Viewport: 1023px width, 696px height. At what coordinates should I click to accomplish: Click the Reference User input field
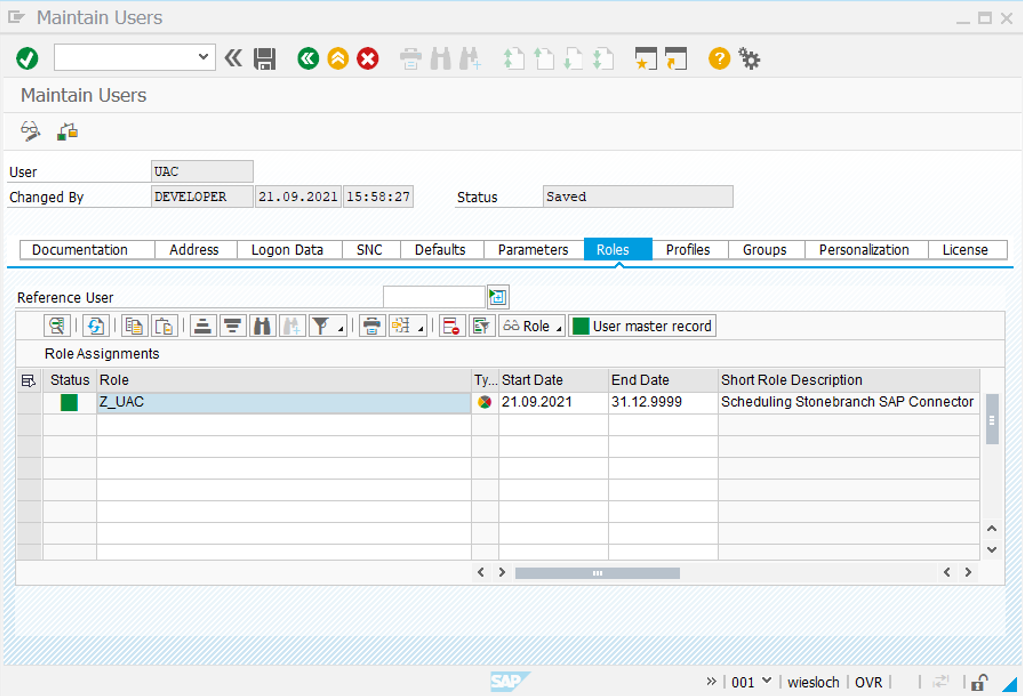click(434, 297)
